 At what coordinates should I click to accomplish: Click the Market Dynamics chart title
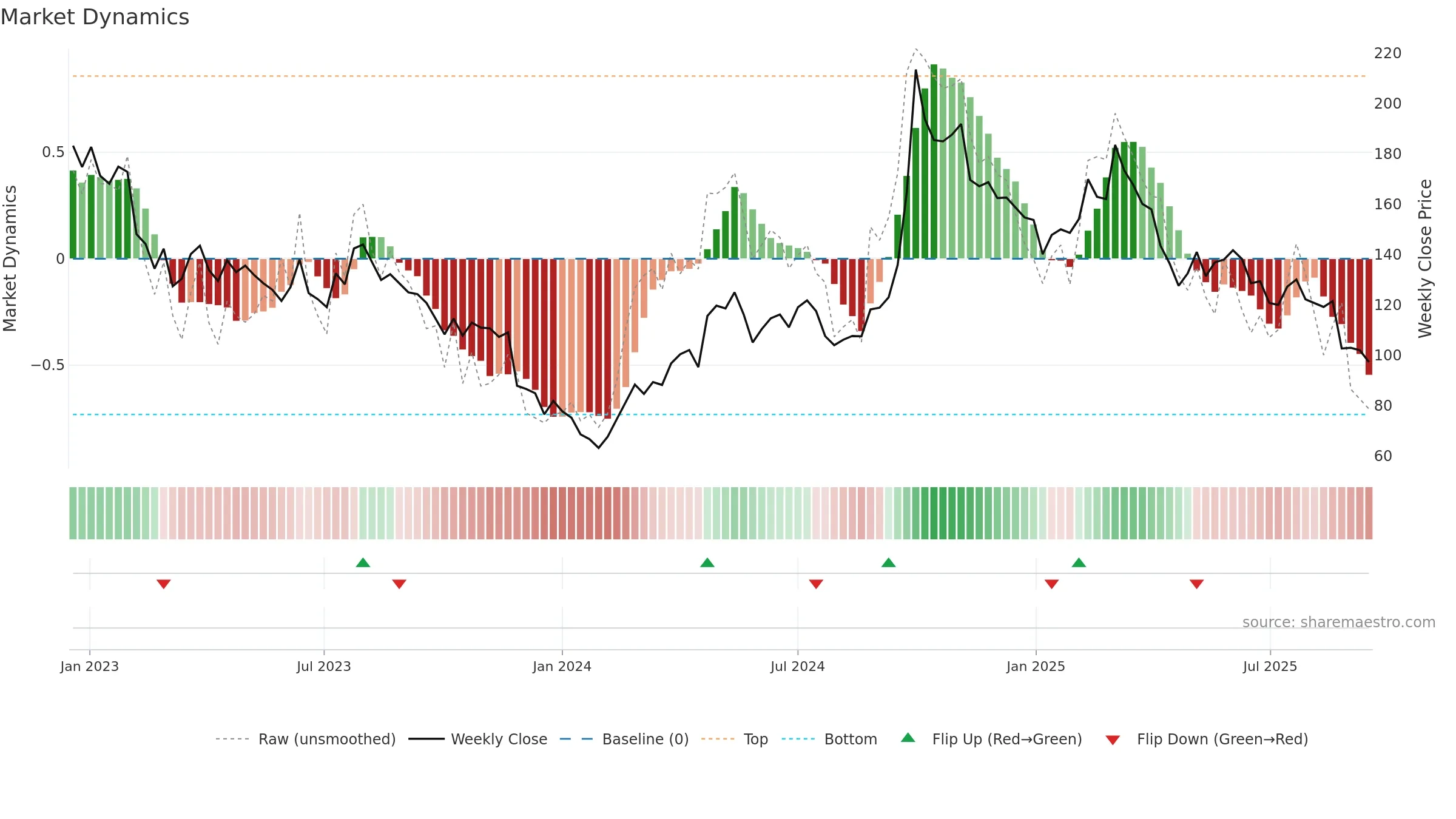(x=95, y=17)
